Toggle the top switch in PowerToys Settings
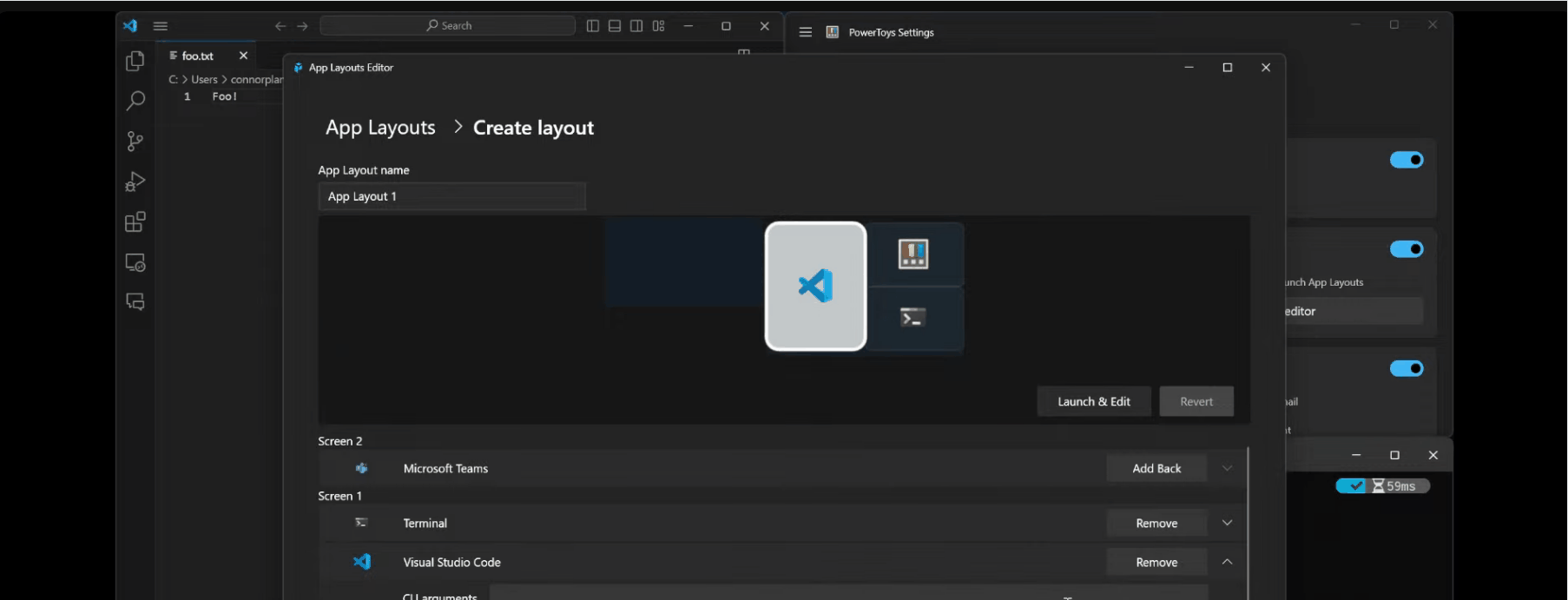 coord(1407,160)
